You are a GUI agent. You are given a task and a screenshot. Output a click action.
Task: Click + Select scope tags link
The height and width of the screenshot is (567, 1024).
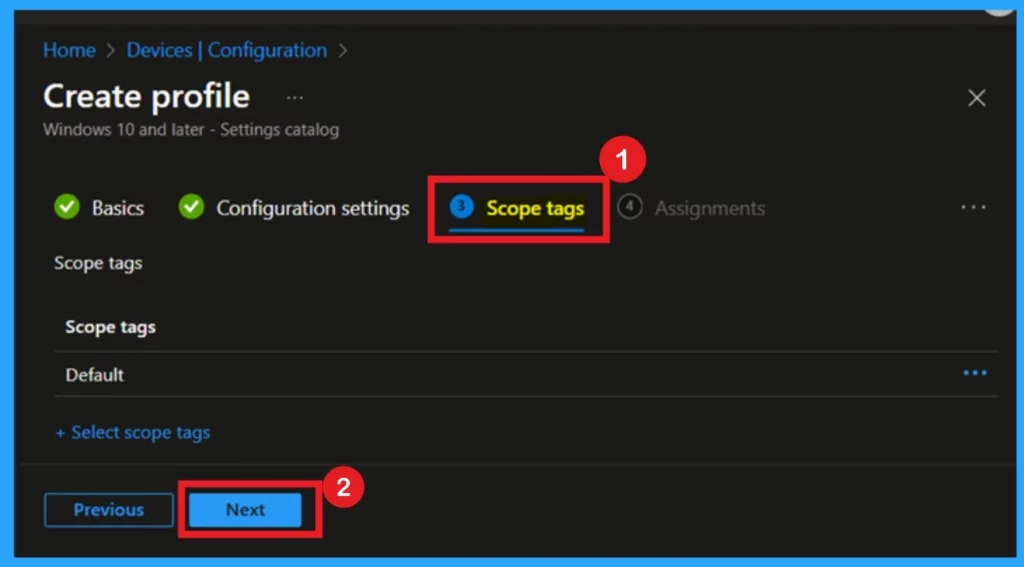coord(133,432)
